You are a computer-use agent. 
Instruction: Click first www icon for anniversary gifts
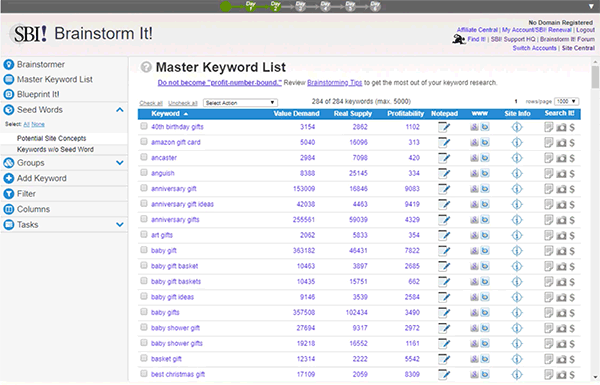[474, 220]
